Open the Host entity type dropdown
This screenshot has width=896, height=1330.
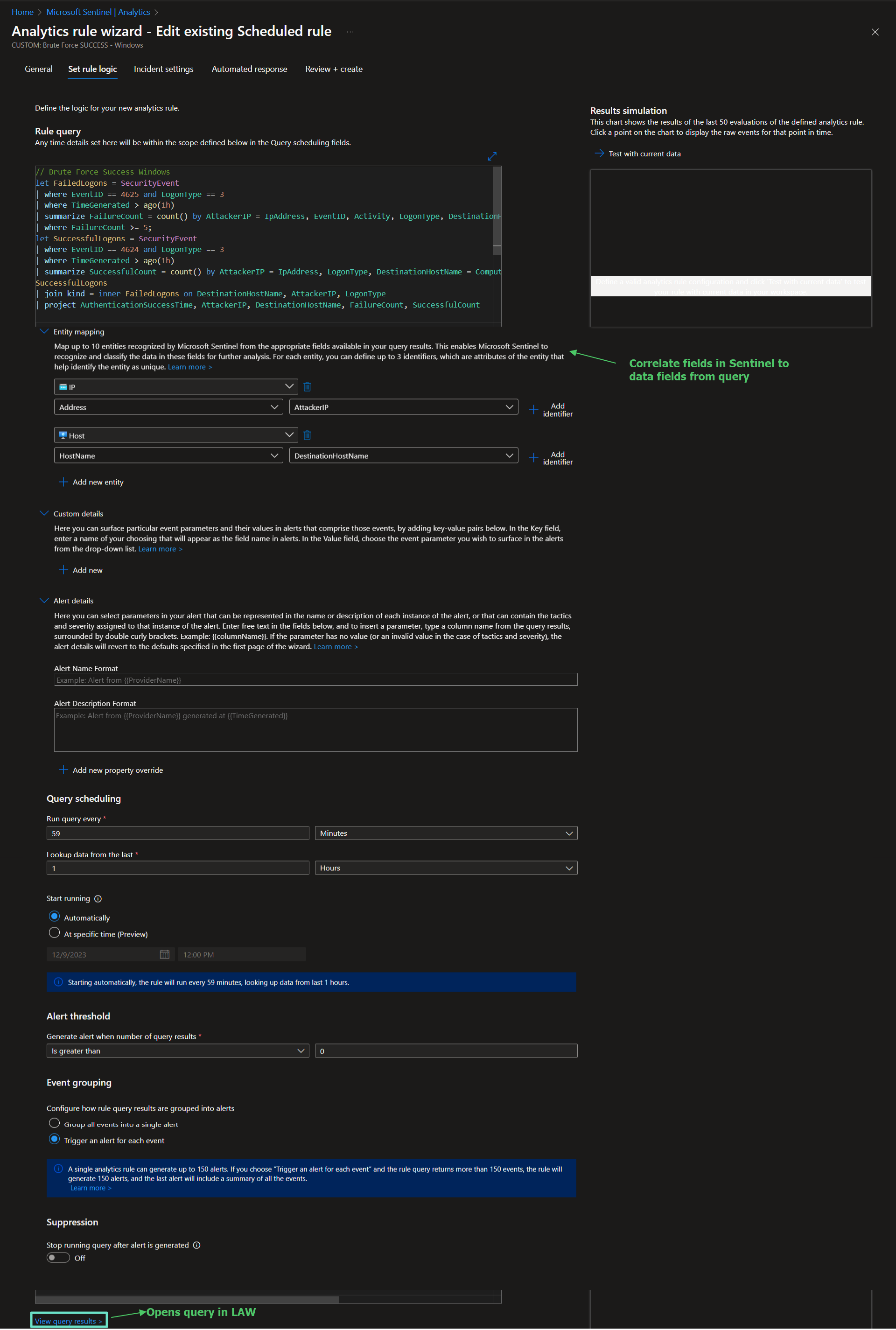pyautogui.click(x=176, y=435)
